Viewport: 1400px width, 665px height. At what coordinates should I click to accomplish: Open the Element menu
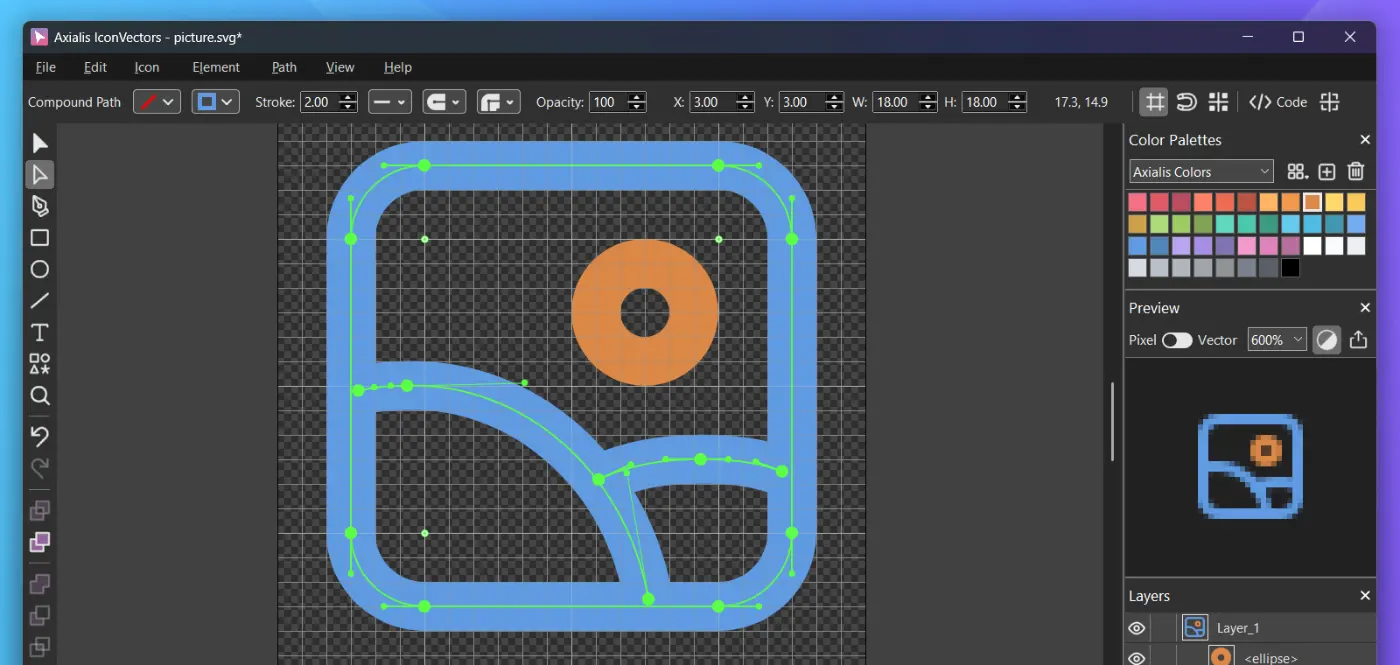[216, 67]
